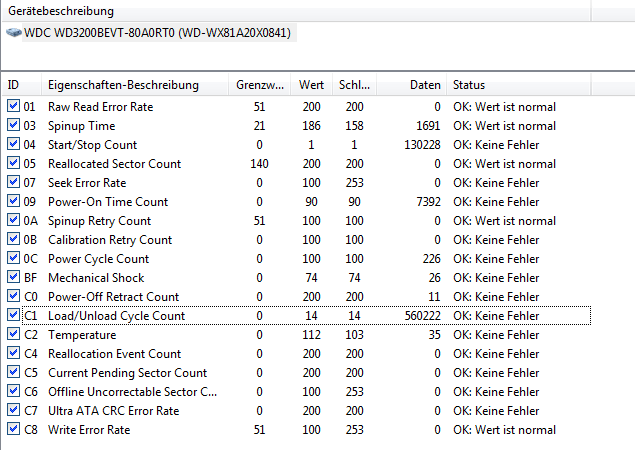Click the Daten value 1691
The width and height of the screenshot is (635, 450).
[x=428, y=126]
